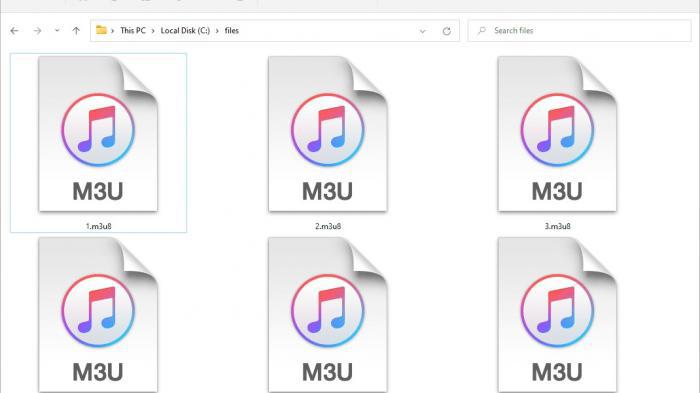Select the 1.m3u8 file icon
The width and height of the screenshot is (700, 393).
[x=98, y=134]
